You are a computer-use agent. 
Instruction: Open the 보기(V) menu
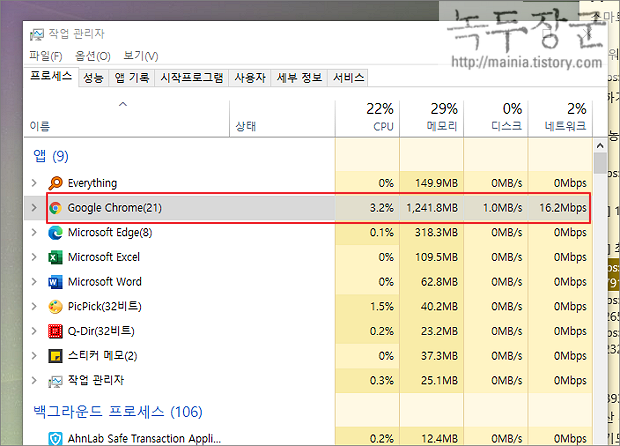coord(141,56)
